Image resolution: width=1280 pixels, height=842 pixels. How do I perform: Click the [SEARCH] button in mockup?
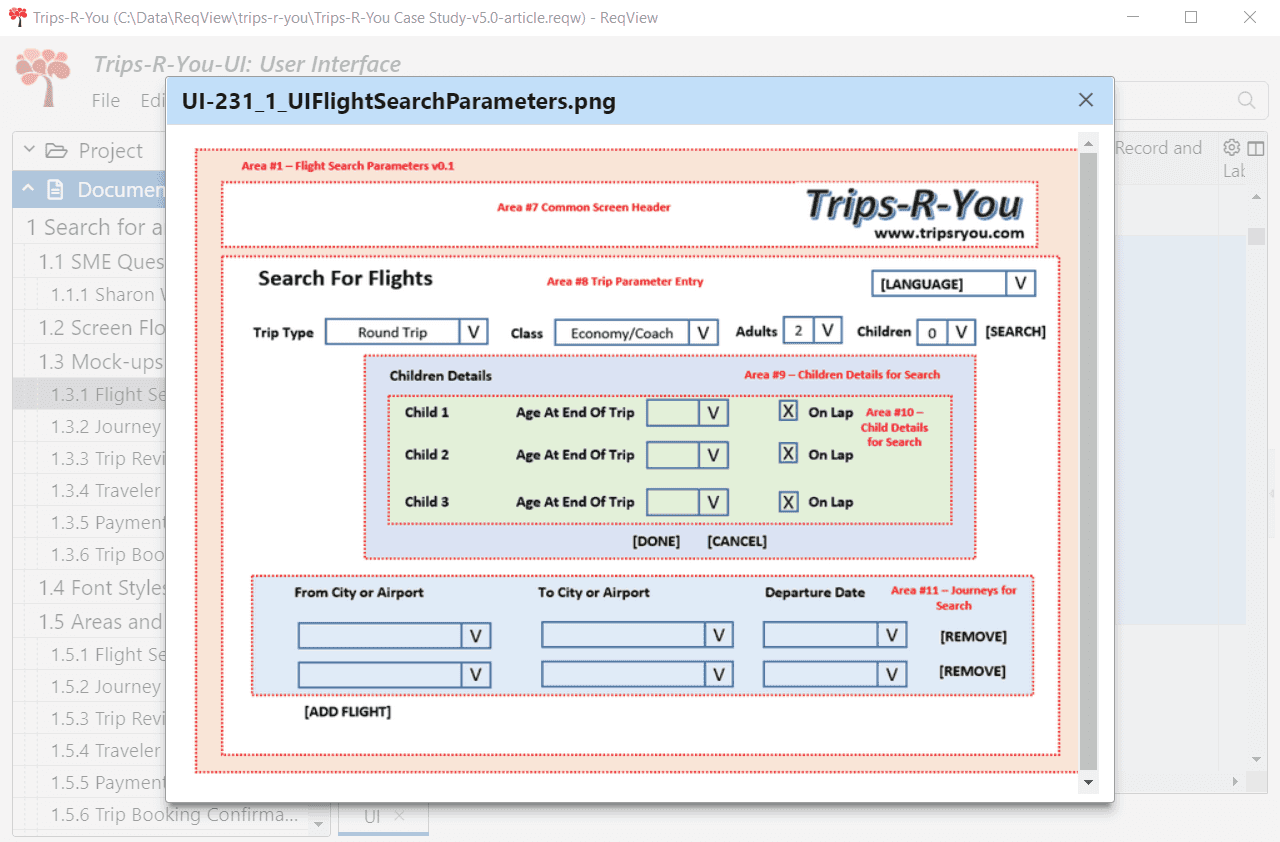[x=1016, y=332]
